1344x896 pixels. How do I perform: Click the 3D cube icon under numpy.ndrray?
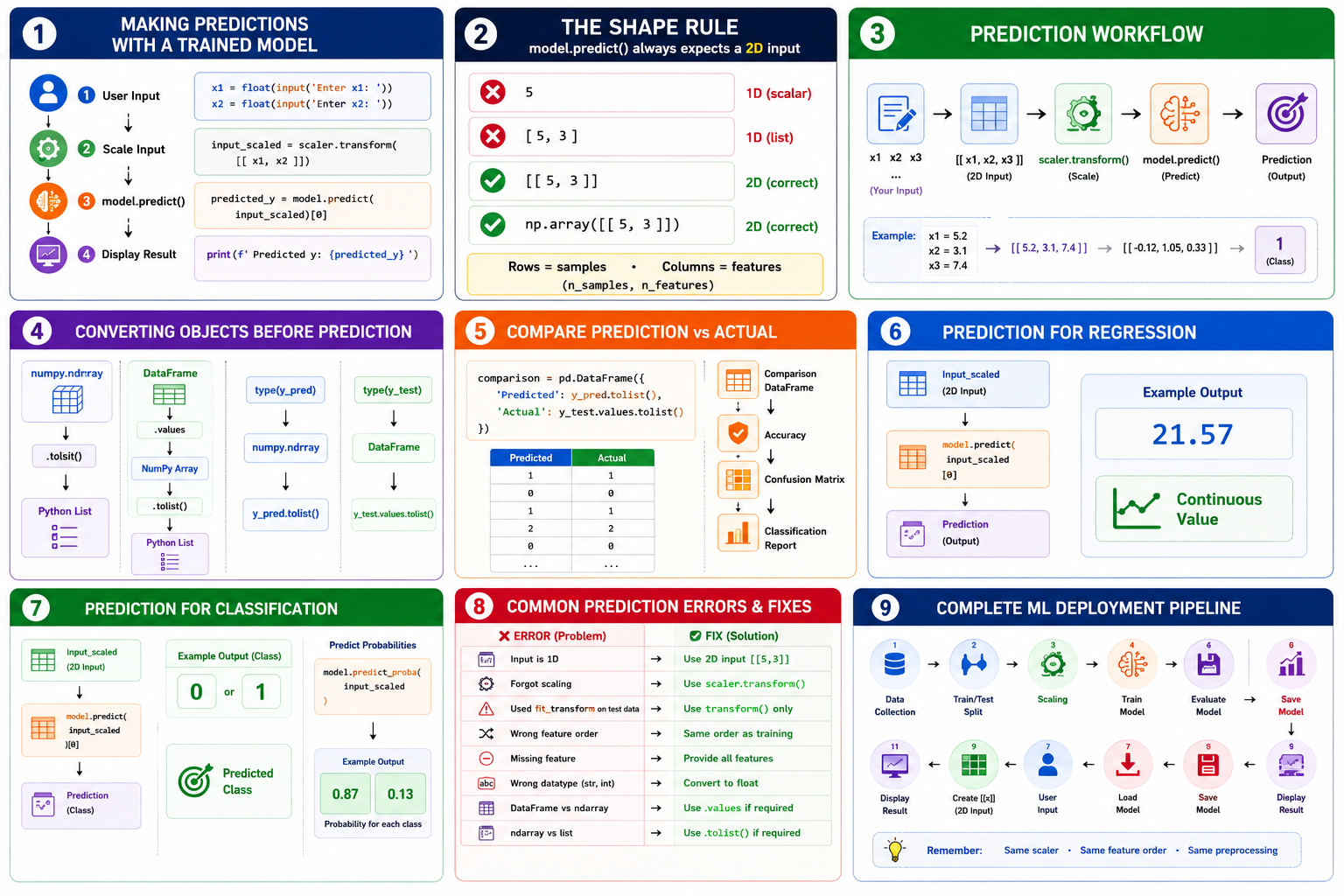pyautogui.click(x=67, y=400)
